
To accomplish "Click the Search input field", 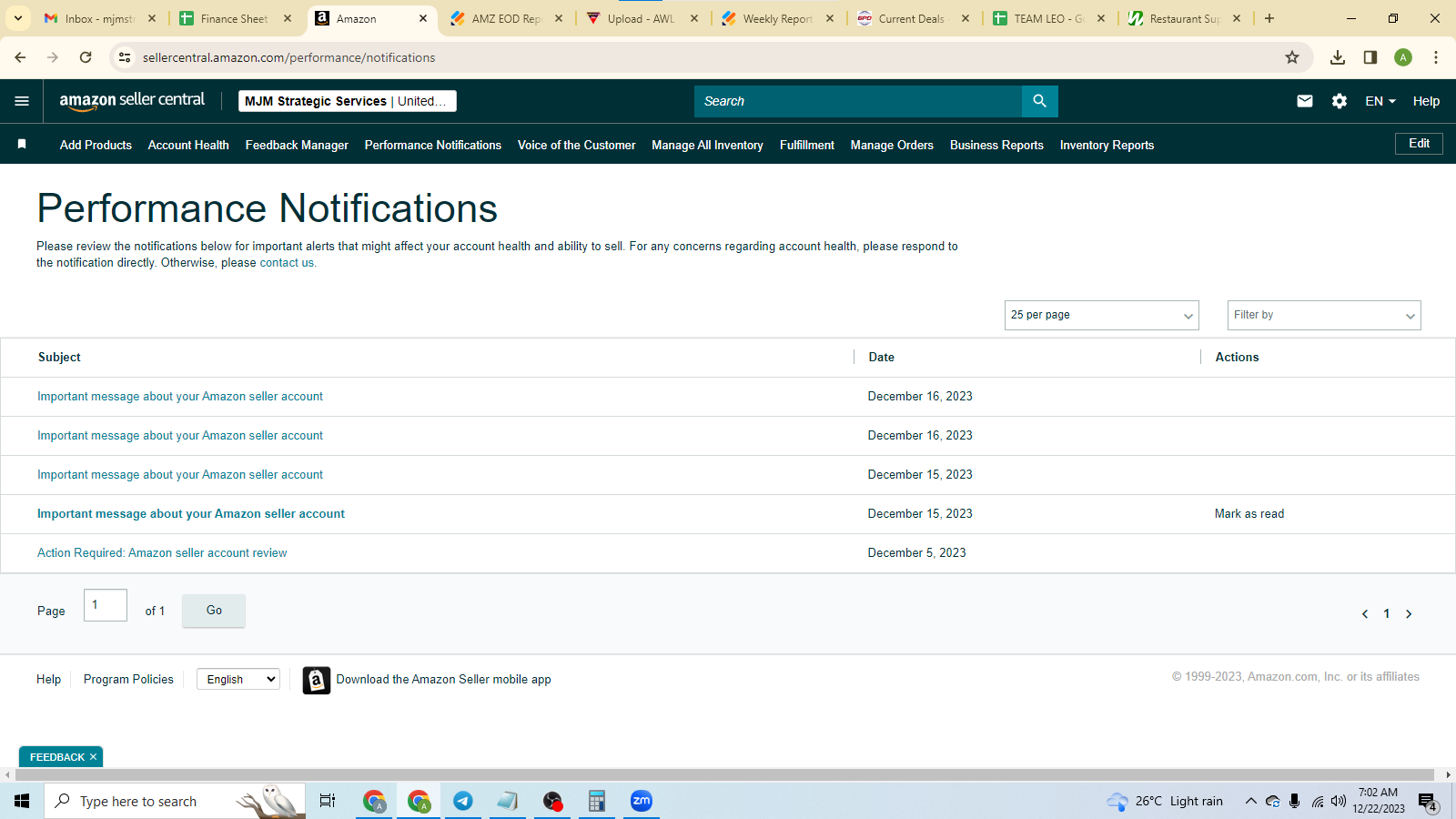I will [858, 101].
